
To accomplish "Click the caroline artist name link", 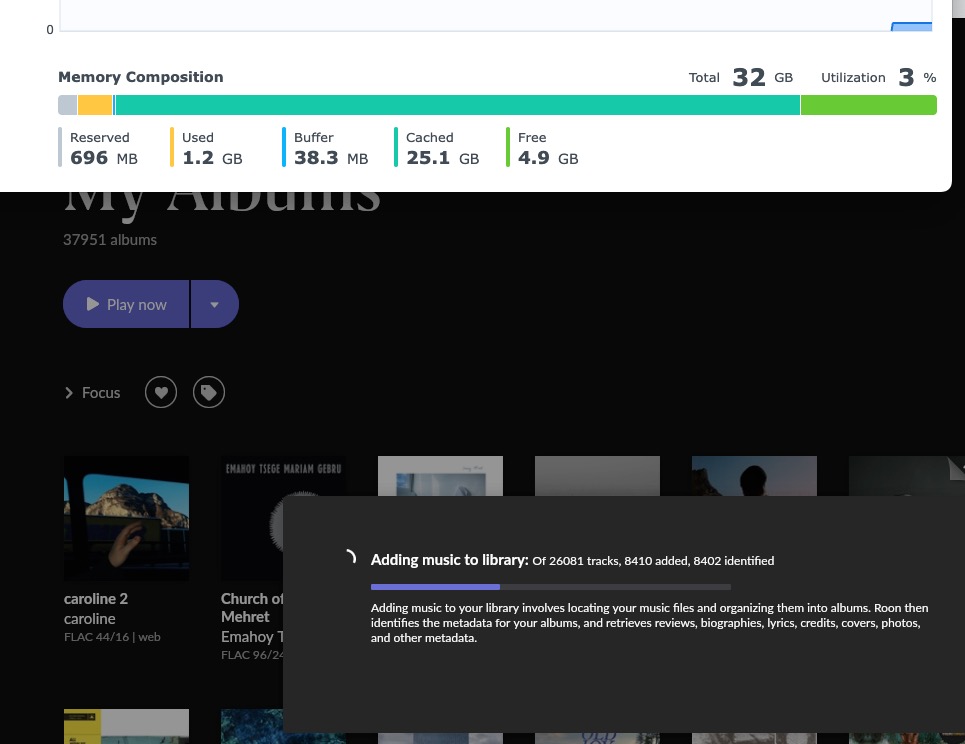I will click(90, 619).
